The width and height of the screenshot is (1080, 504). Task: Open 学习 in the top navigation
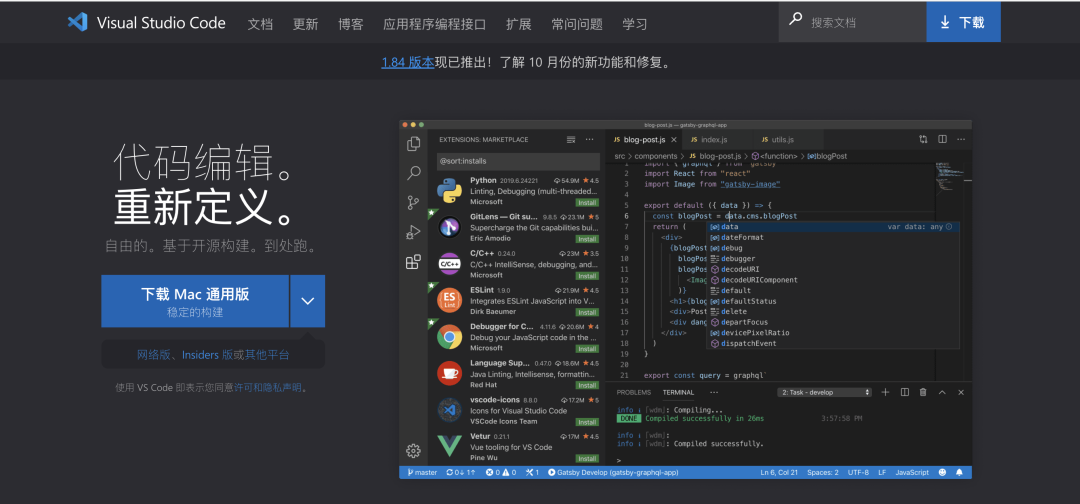tap(635, 24)
